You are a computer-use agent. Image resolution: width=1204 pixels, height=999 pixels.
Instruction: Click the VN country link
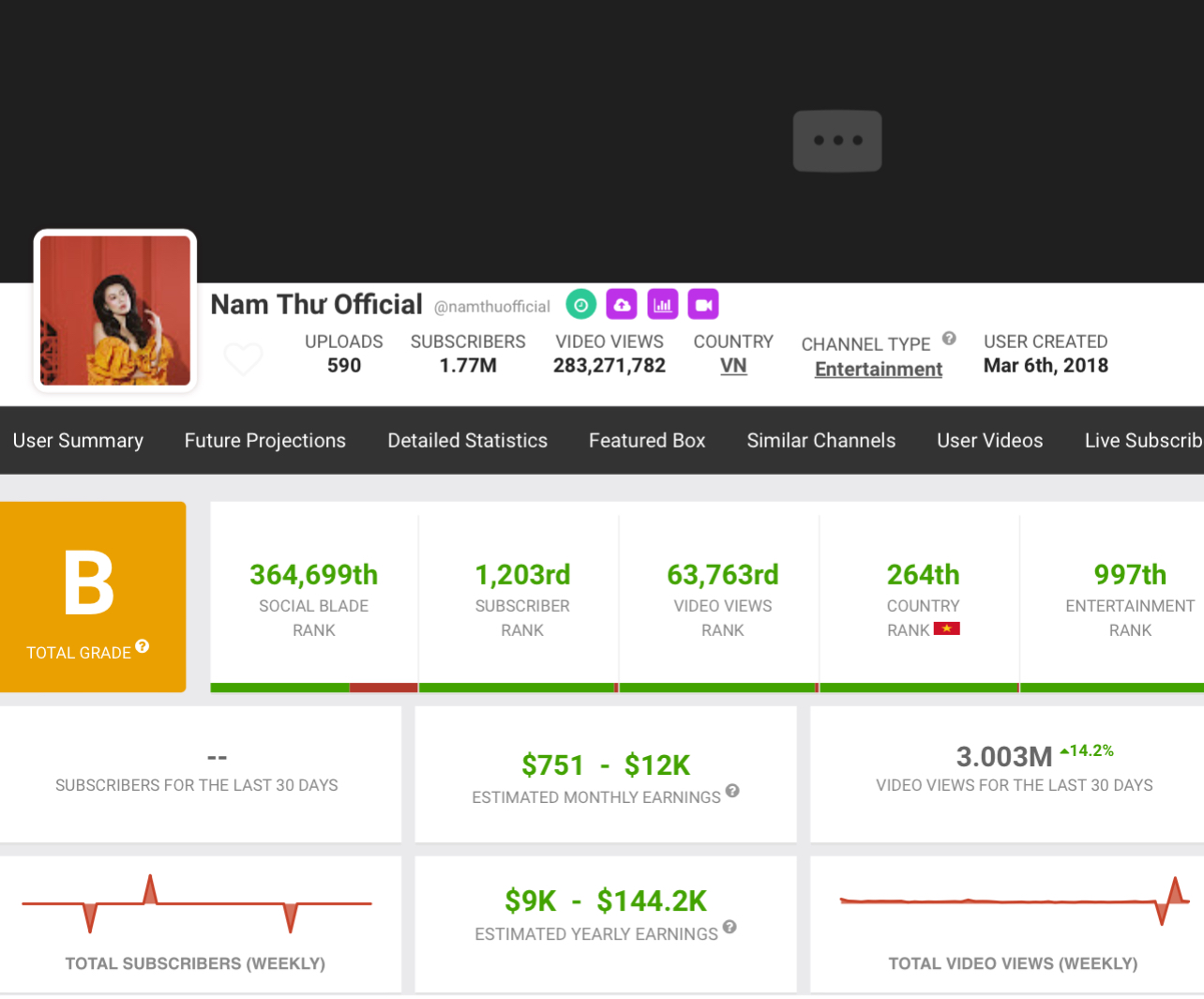pos(733,366)
